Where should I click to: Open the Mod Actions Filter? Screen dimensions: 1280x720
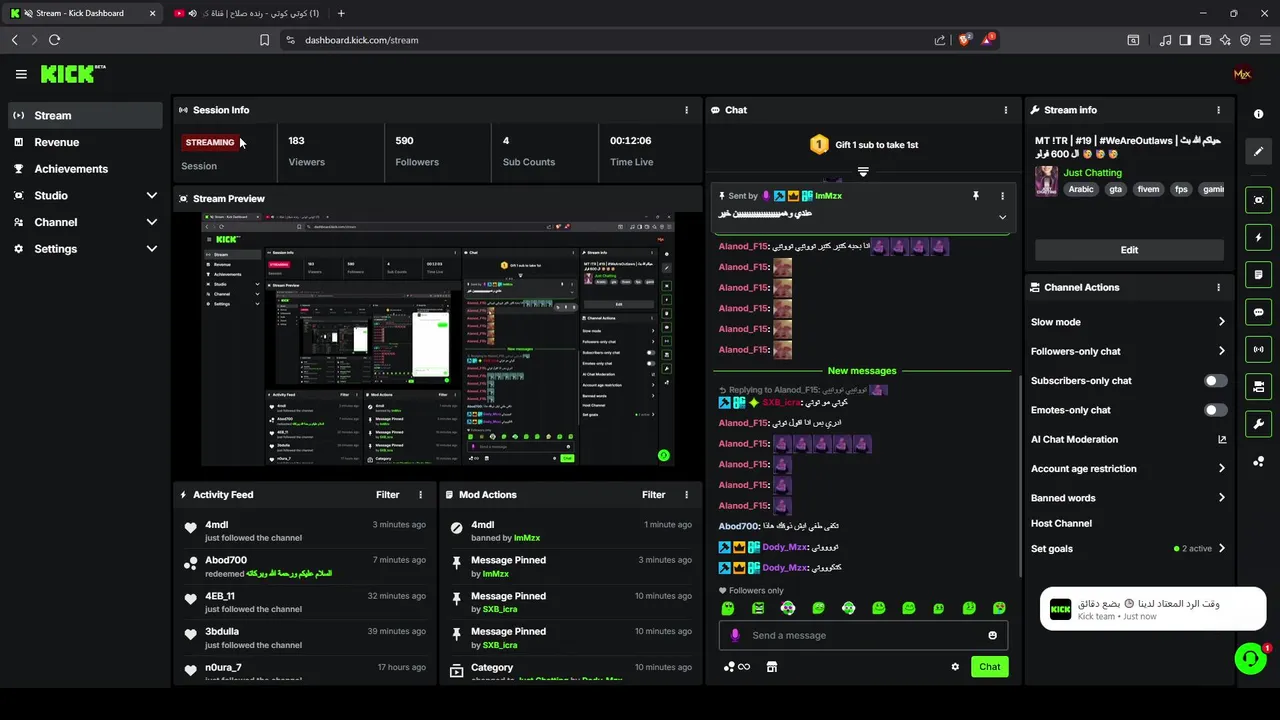pos(654,495)
